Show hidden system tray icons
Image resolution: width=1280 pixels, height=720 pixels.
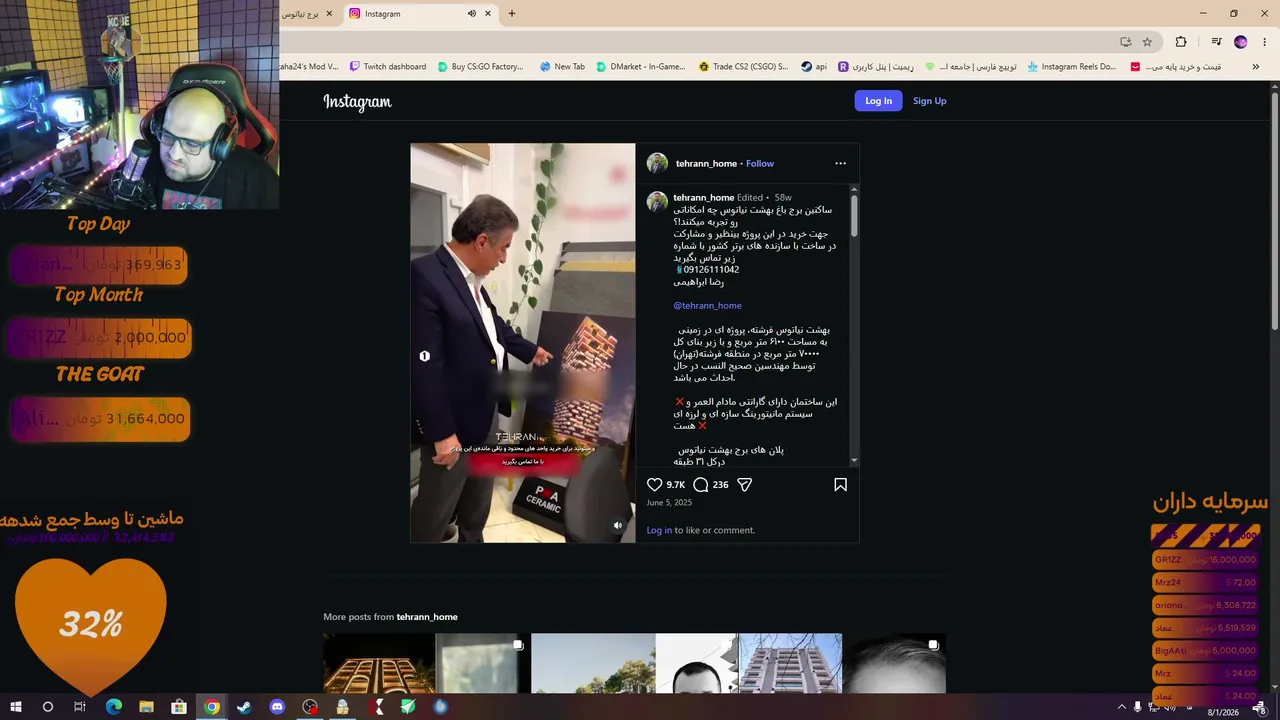(x=1121, y=707)
